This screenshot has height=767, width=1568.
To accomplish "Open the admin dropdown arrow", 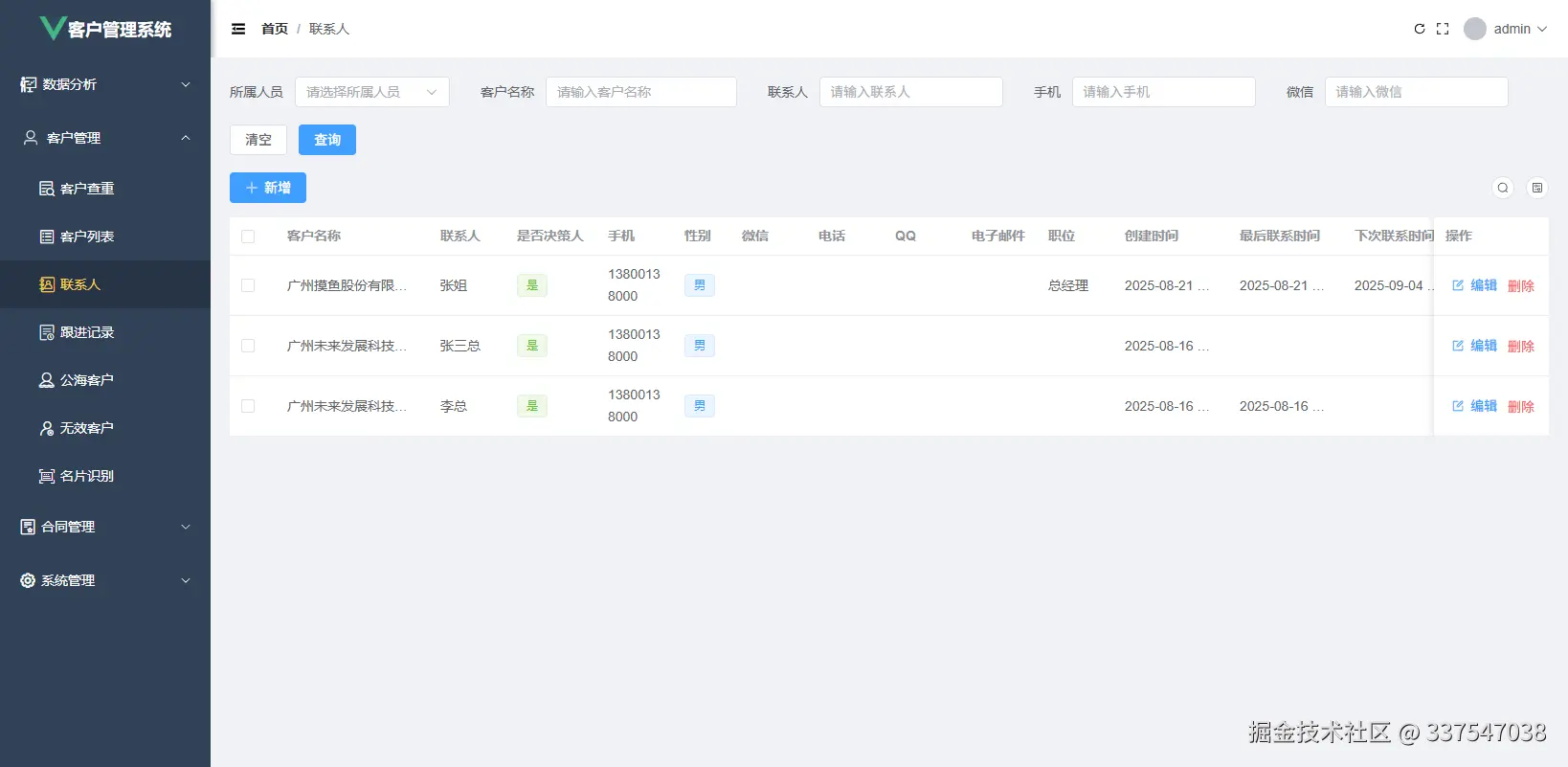I will pyautogui.click(x=1542, y=29).
